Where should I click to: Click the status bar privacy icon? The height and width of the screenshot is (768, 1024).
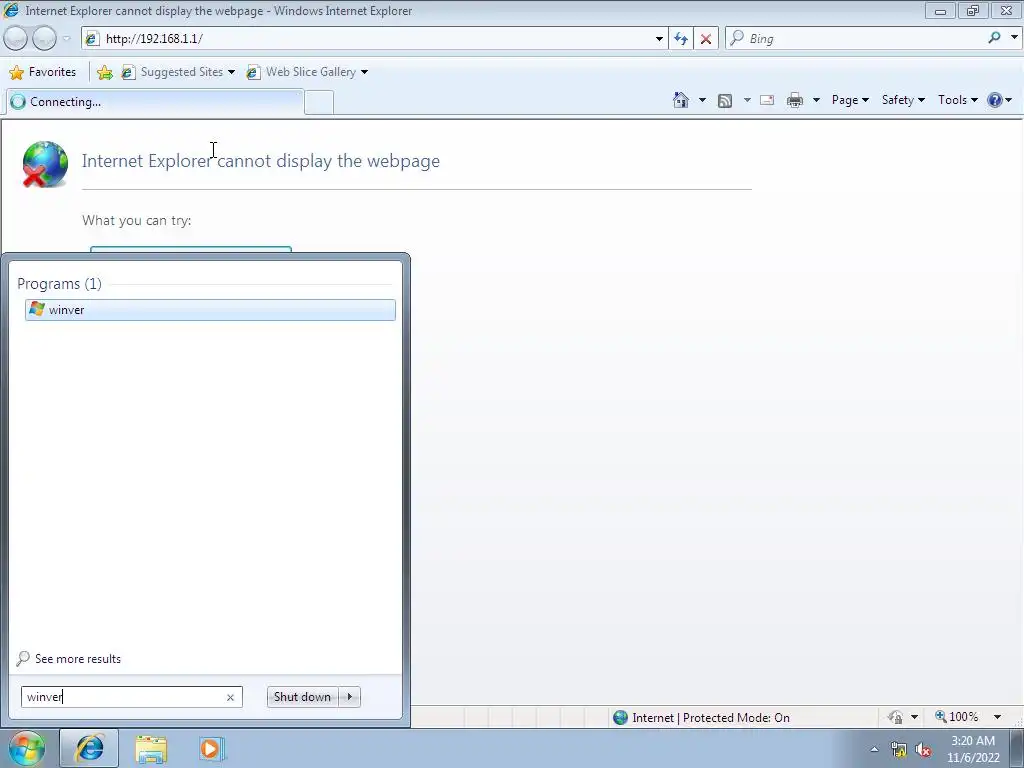tap(895, 717)
